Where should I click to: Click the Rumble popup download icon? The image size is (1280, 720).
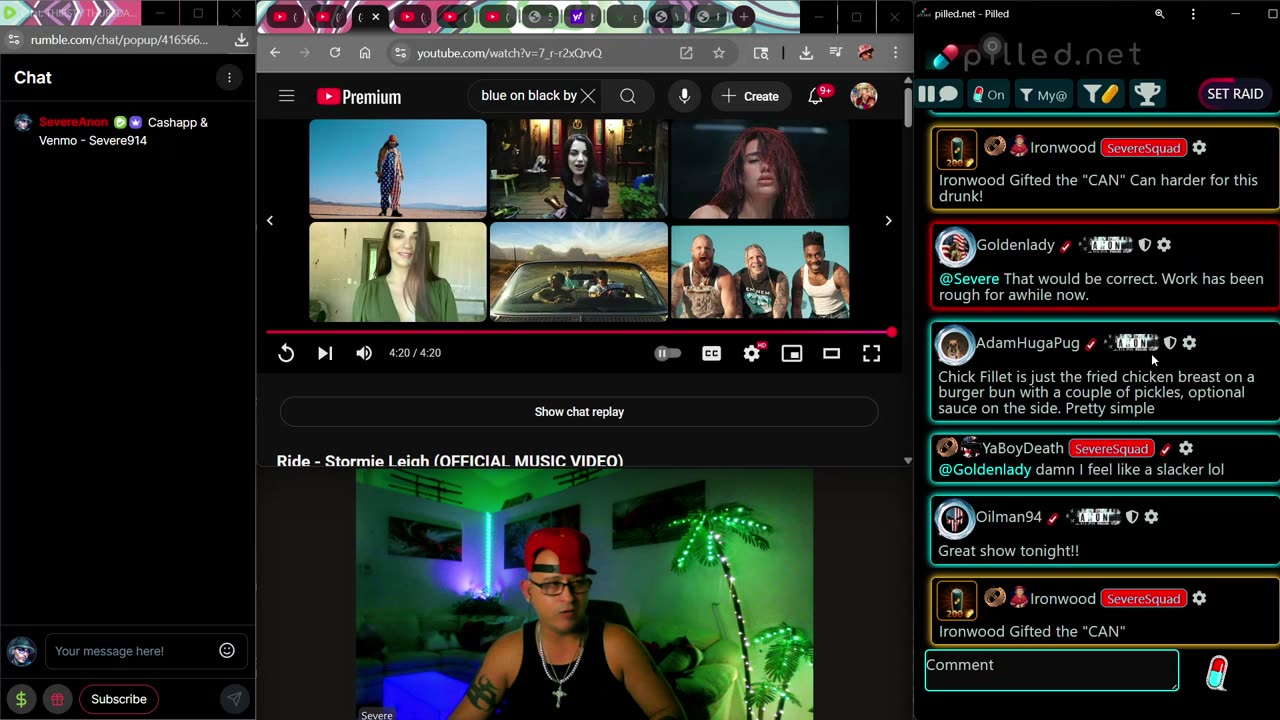(241, 40)
